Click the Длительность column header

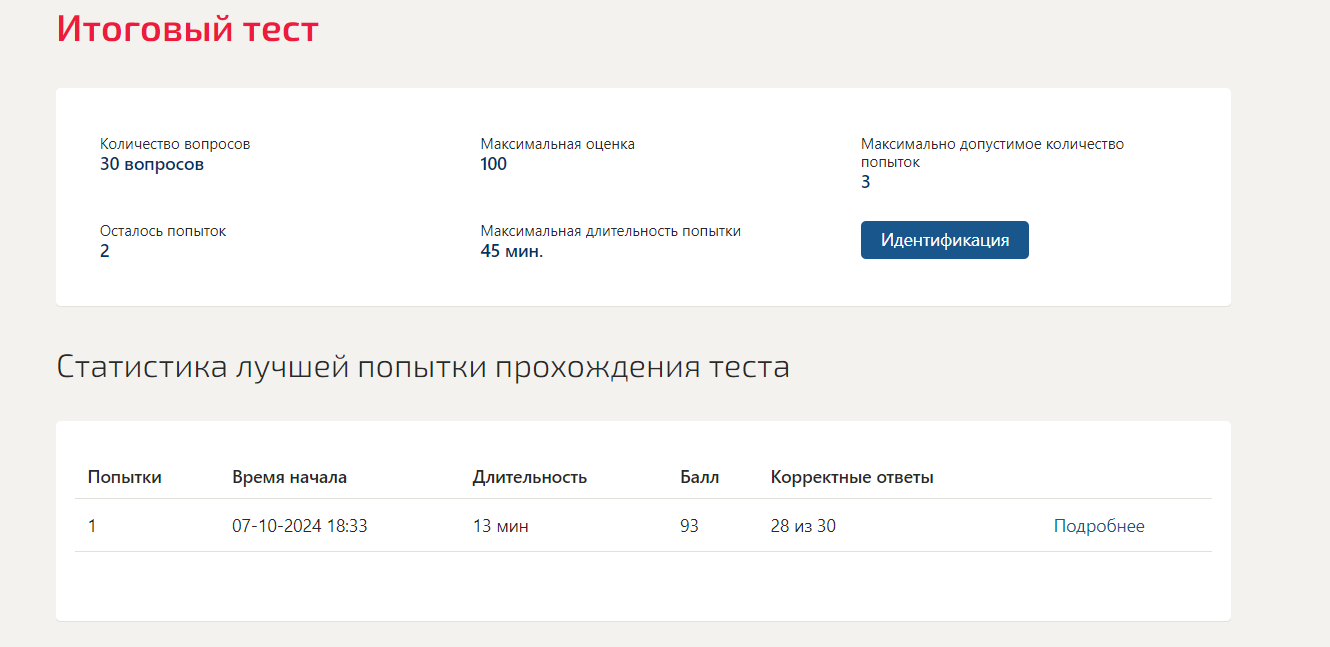coord(530,477)
